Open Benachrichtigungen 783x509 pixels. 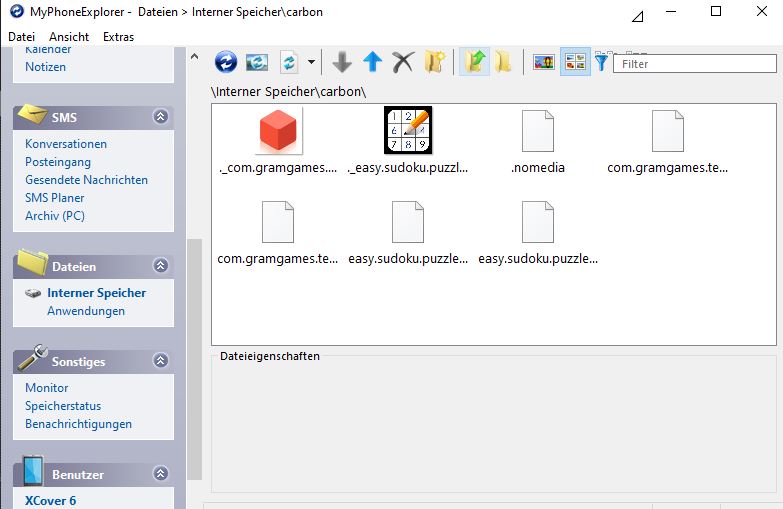coord(78,424)
